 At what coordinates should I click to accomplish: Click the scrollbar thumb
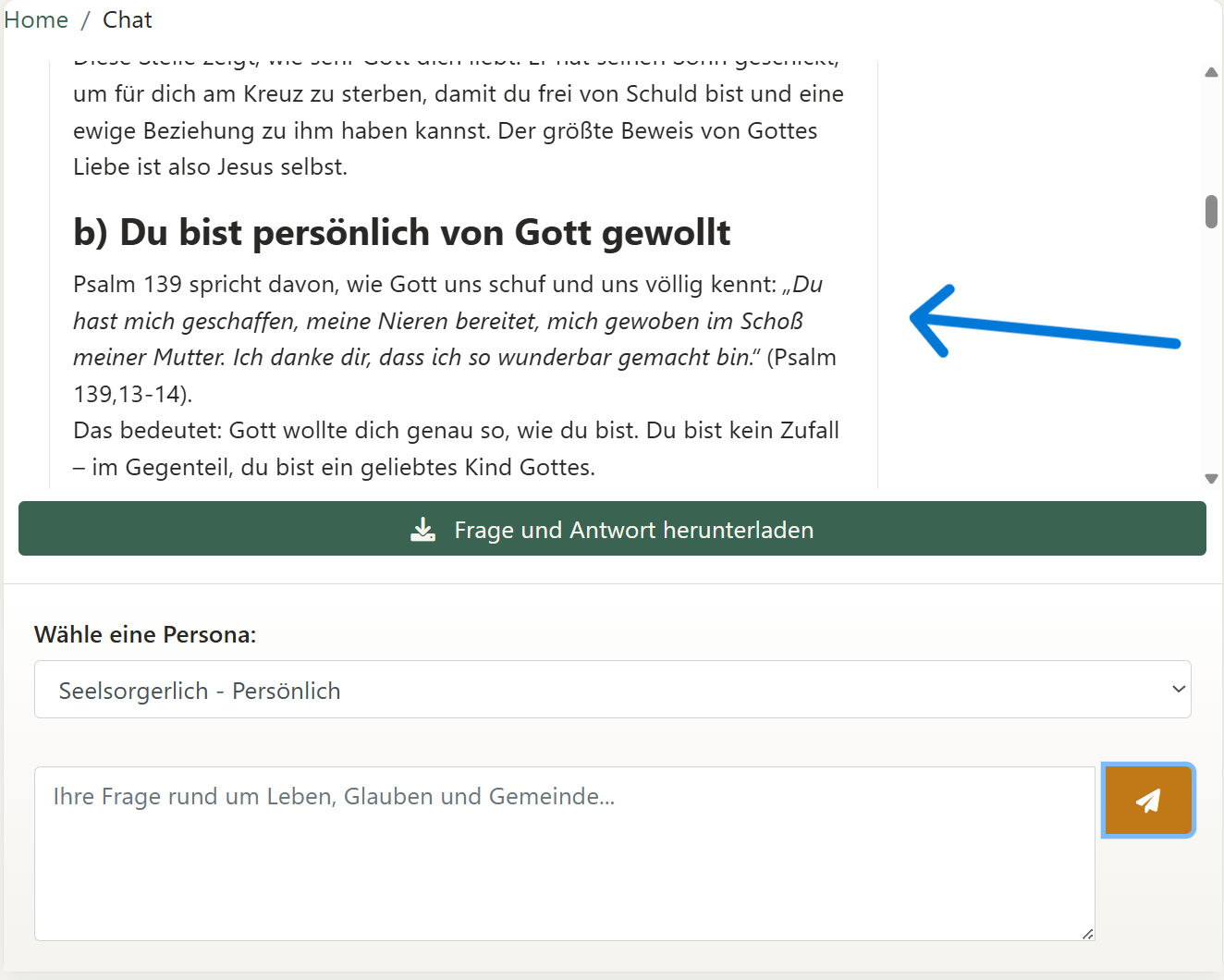tap(1211, 212)
